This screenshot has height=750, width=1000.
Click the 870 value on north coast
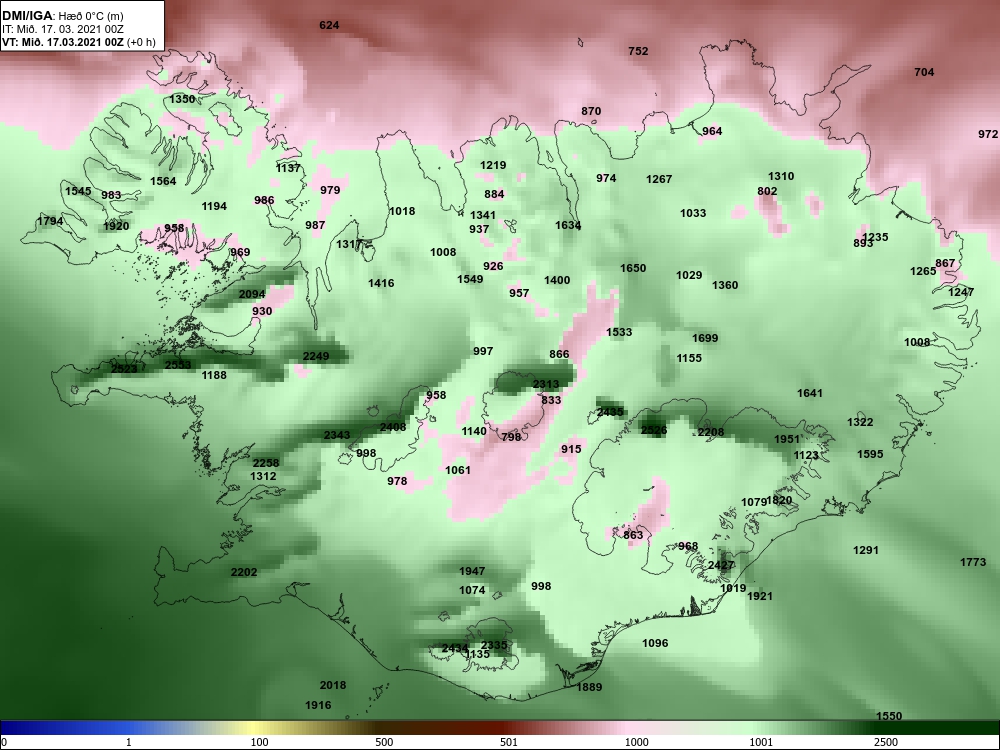(591, 111)
